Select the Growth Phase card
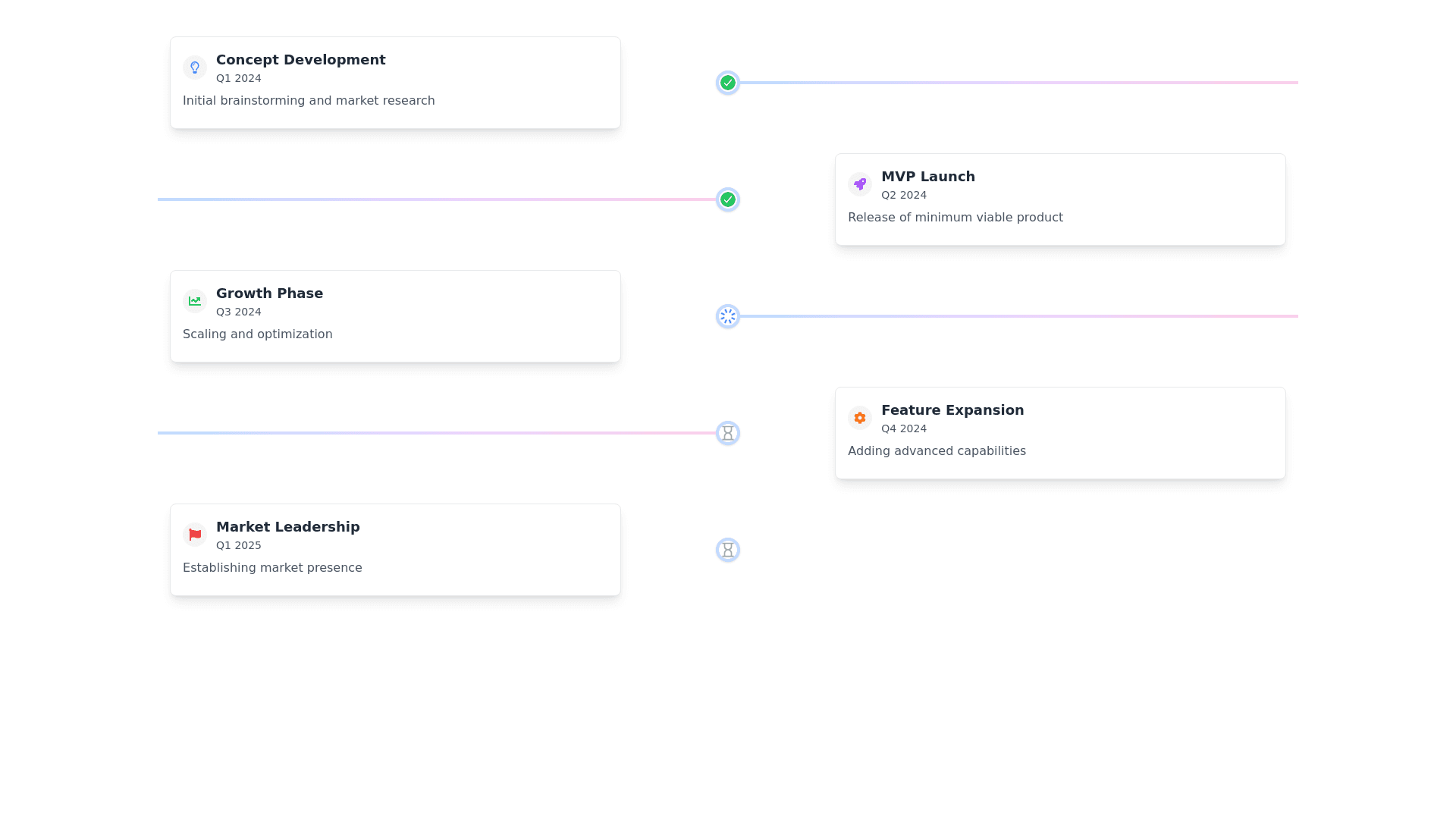 pos(394,315)
